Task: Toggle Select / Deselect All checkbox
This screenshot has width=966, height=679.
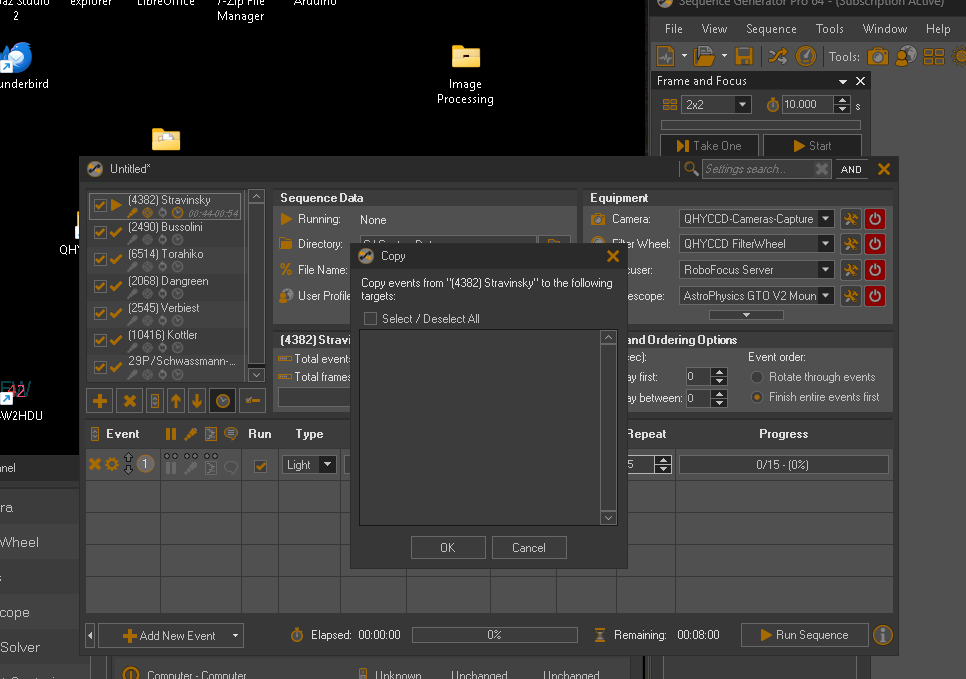Action: (371, 319)
